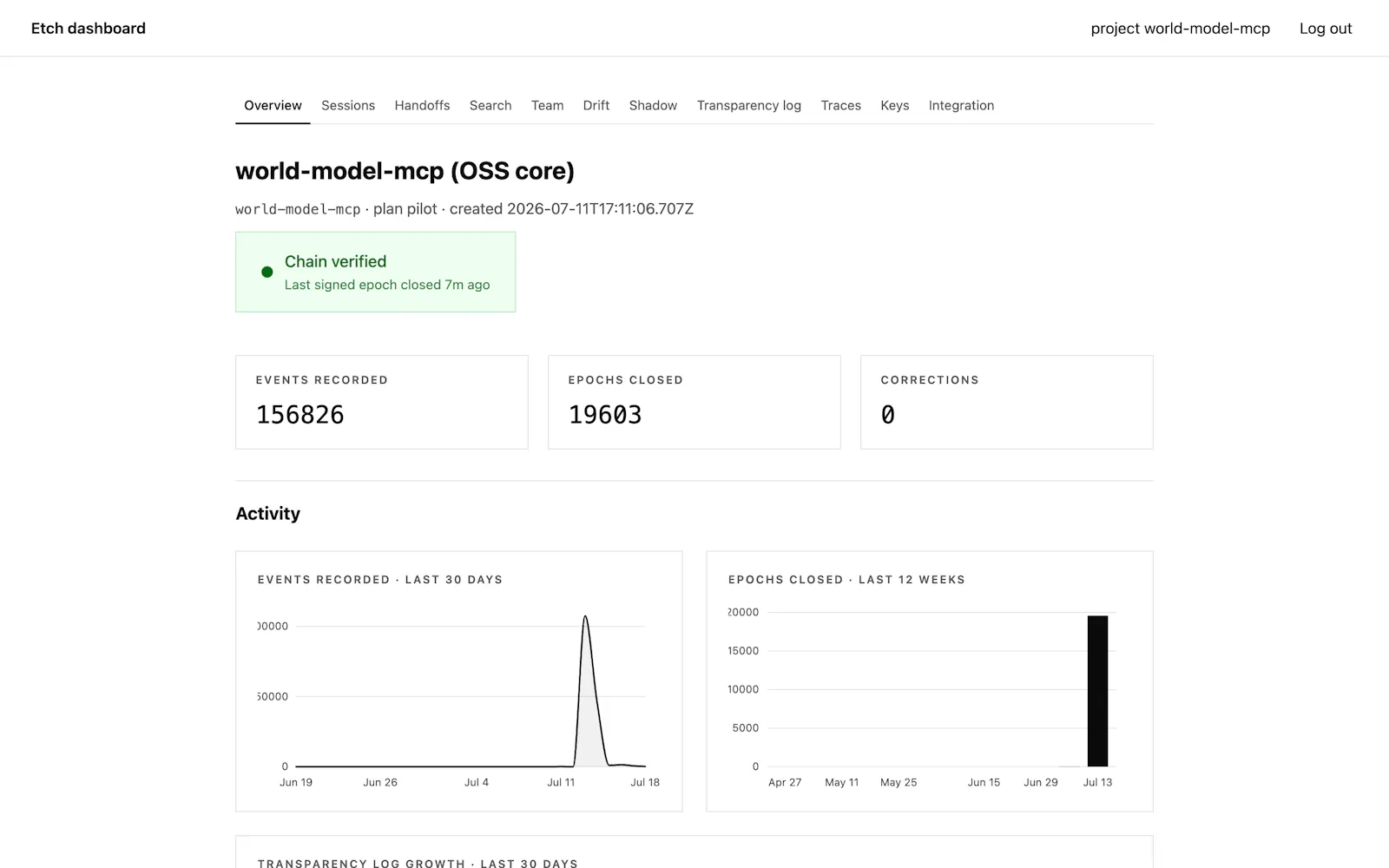Click the May 25 axis label
The image size is (1389, 868).
899,782
